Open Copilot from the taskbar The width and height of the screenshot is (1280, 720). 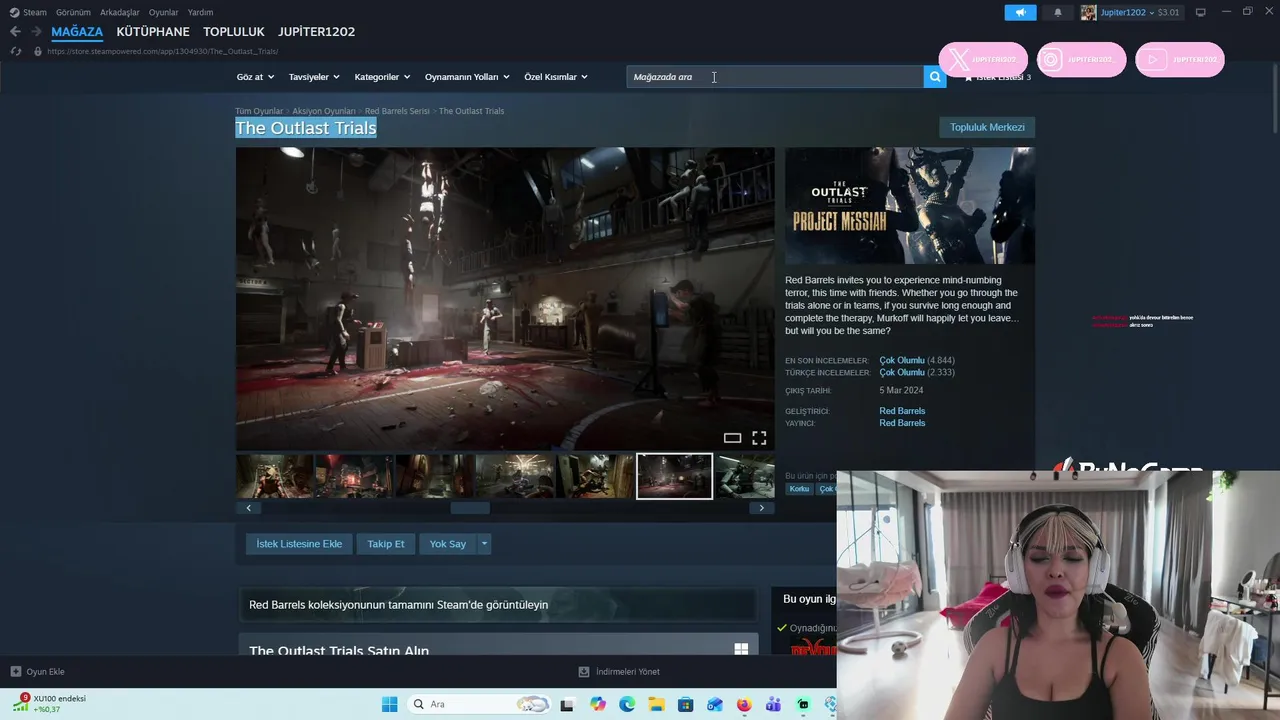598,704
